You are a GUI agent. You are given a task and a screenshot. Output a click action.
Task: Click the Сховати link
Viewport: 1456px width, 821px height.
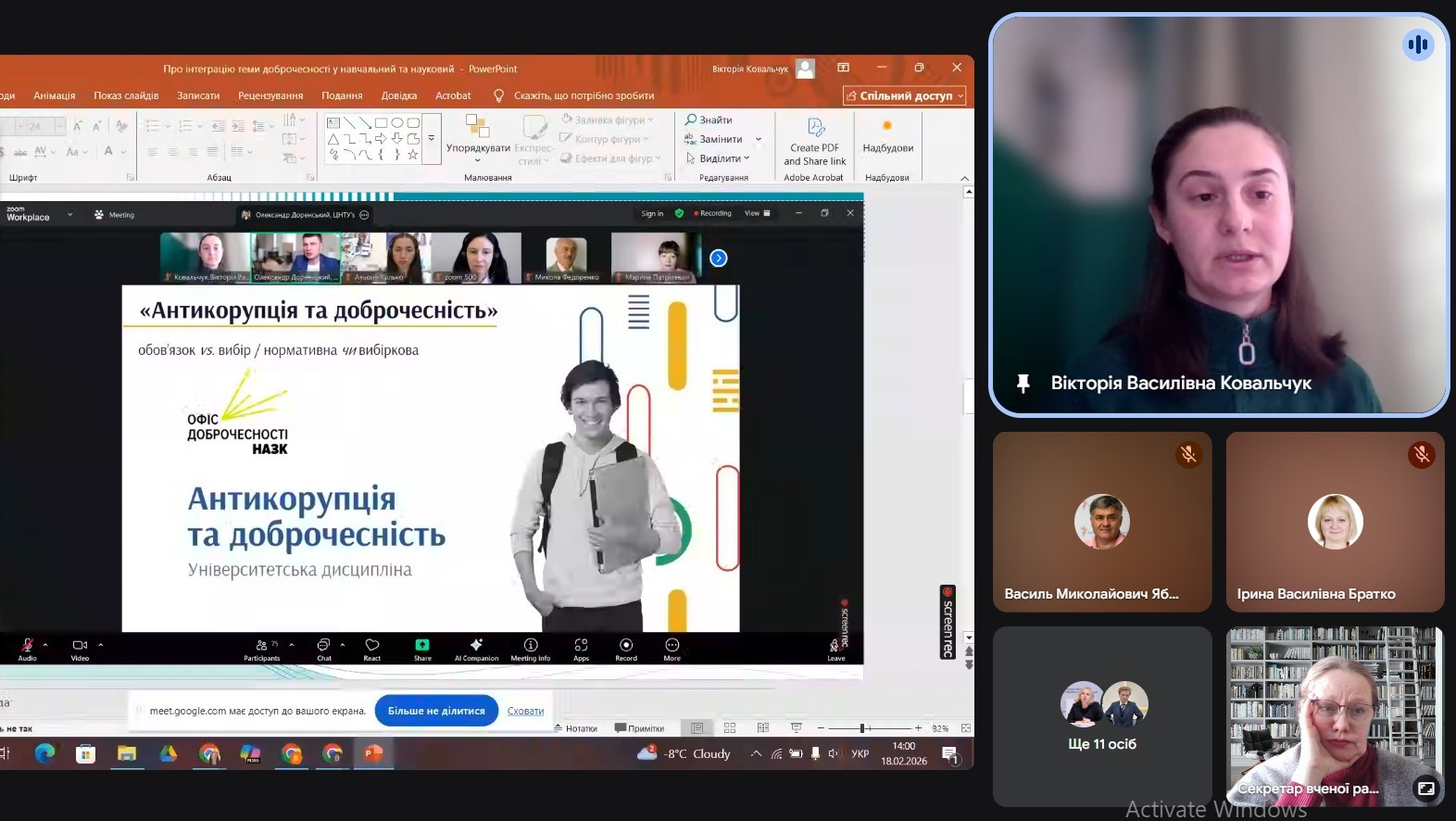pyautogui.click(x=525, y=711)
